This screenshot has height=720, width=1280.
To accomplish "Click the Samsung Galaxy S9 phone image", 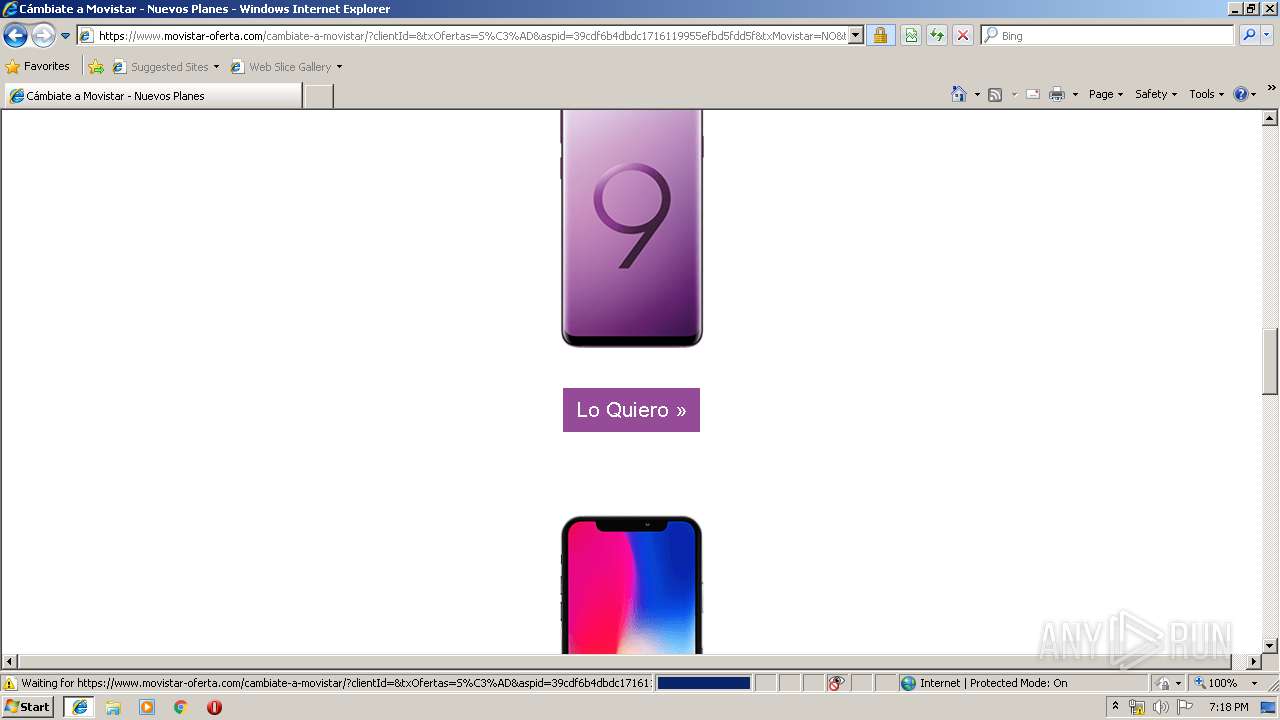I will (632, 229).
